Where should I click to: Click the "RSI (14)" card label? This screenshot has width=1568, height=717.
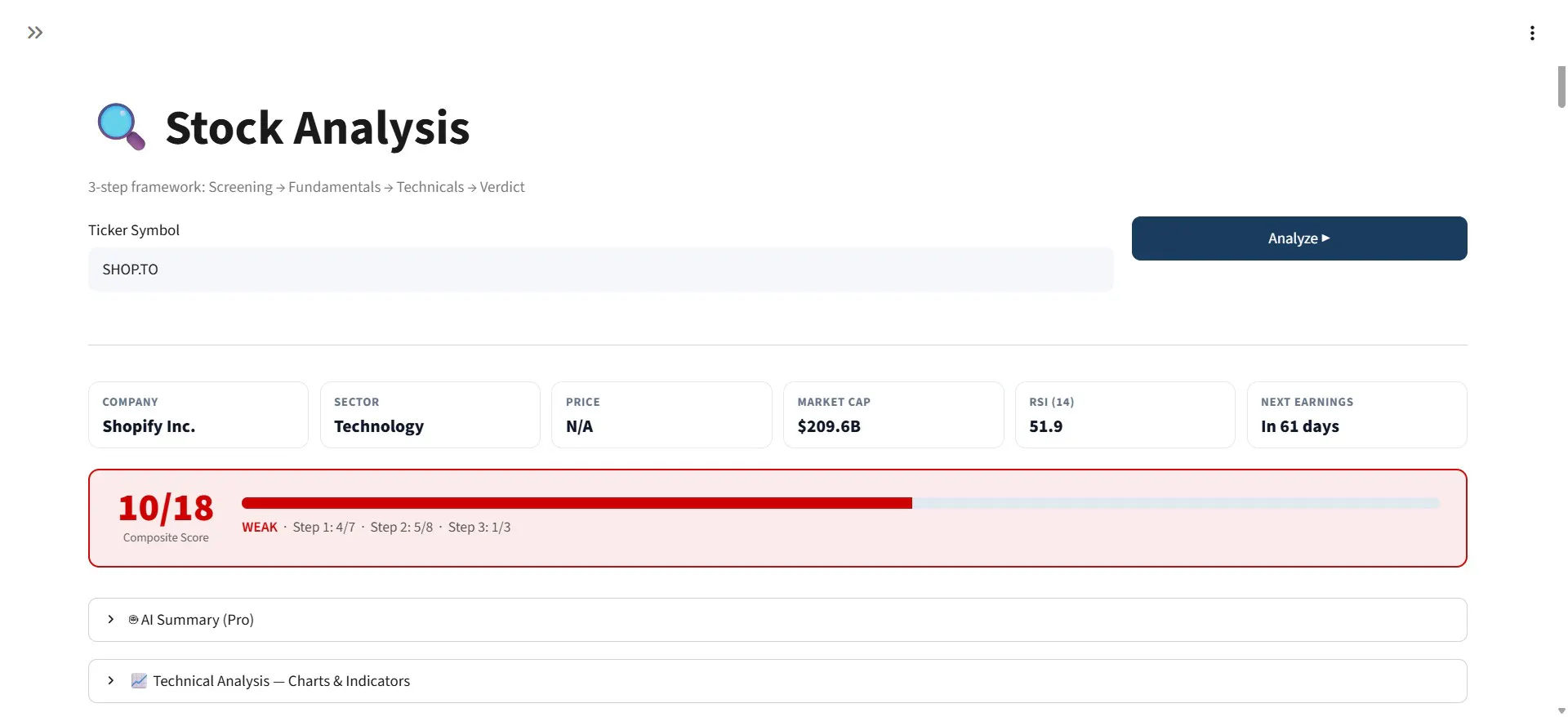pos(1052,402)
